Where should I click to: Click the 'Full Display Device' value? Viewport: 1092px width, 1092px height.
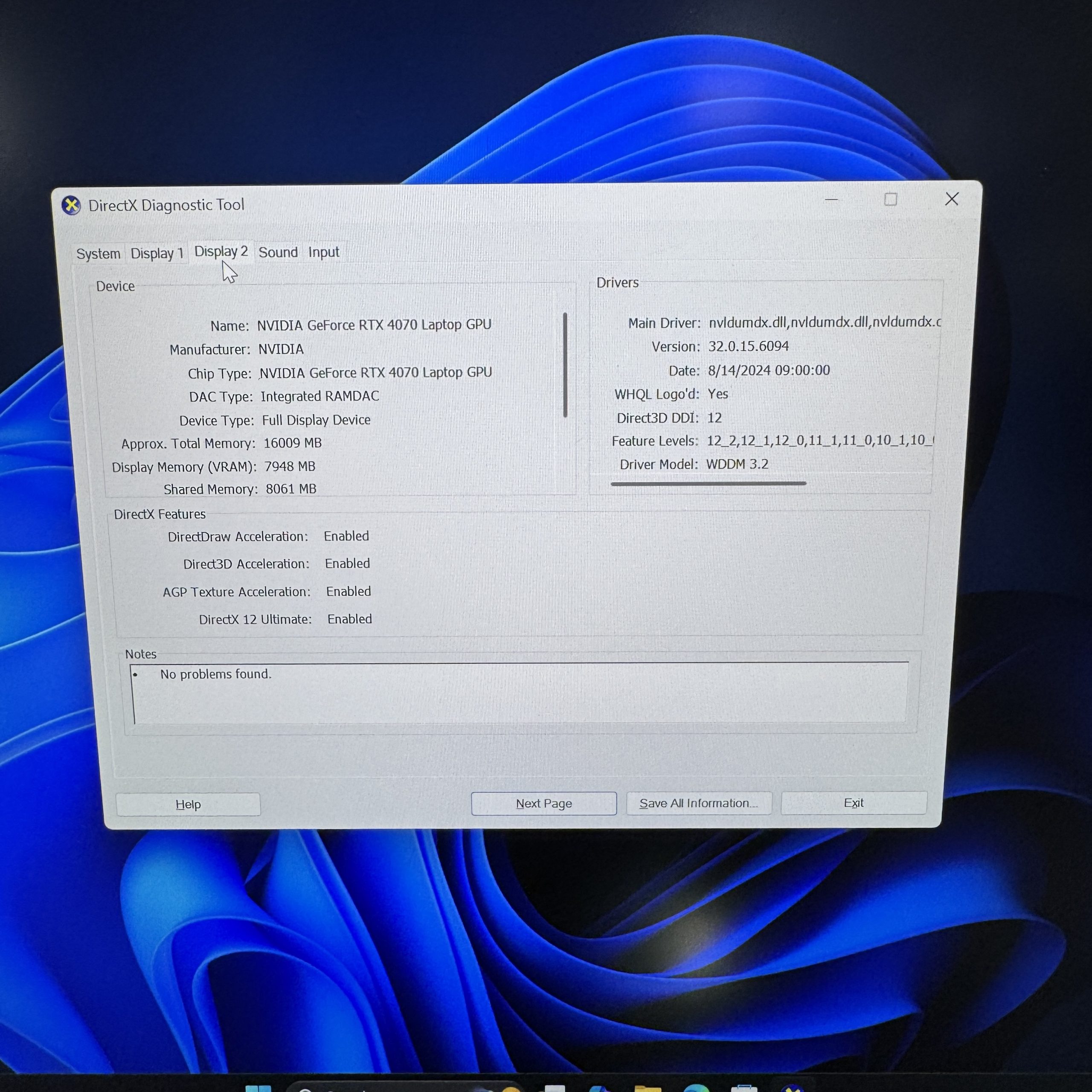pyautogui.click(x=317, y=420)
